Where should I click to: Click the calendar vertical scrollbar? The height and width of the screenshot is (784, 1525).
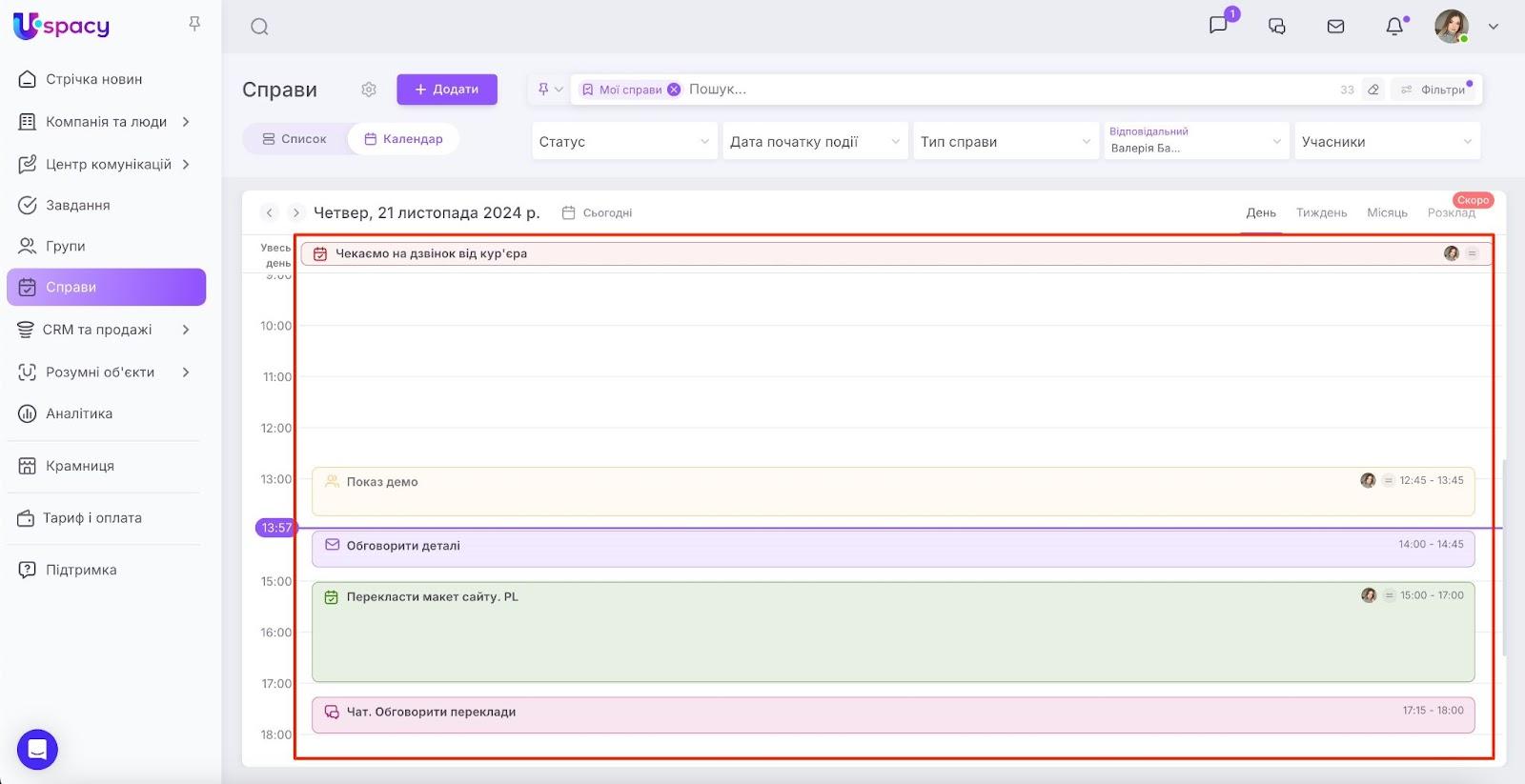tap(1504, 557)
